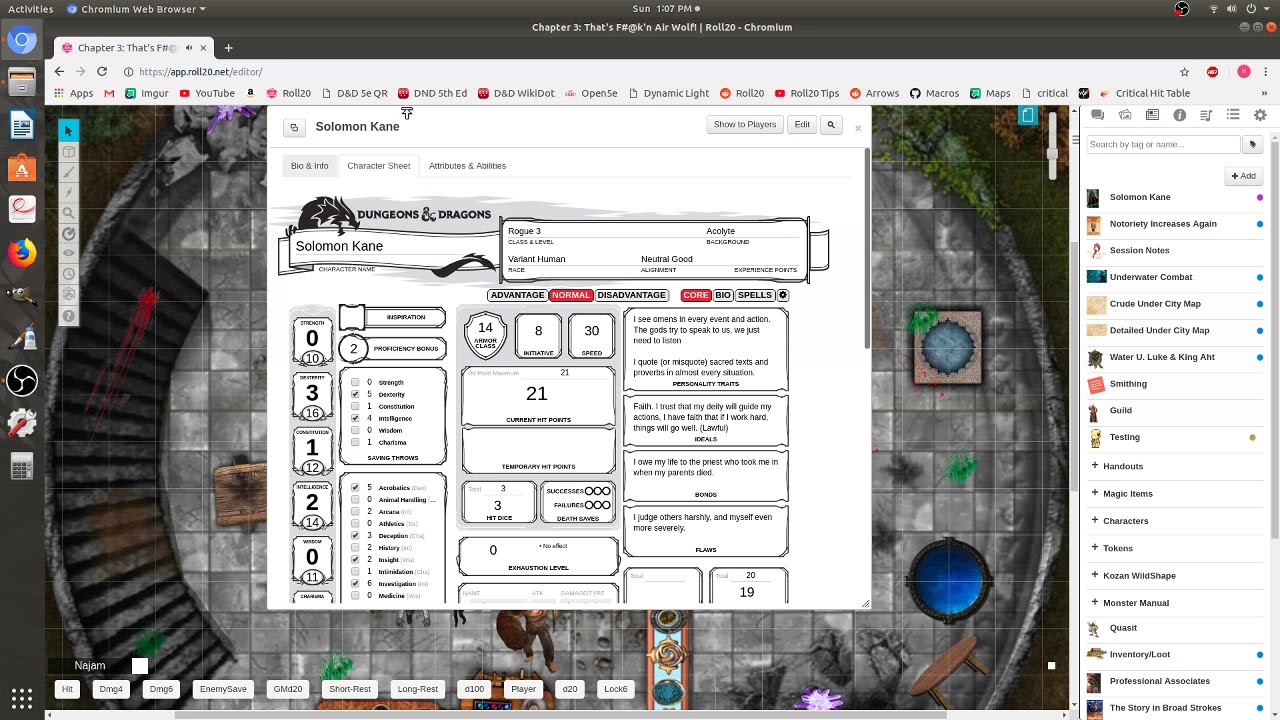Viewport: 1280px width, 720px height.
Task: Select the arrow Select tool
Action: tap(68, 131)
